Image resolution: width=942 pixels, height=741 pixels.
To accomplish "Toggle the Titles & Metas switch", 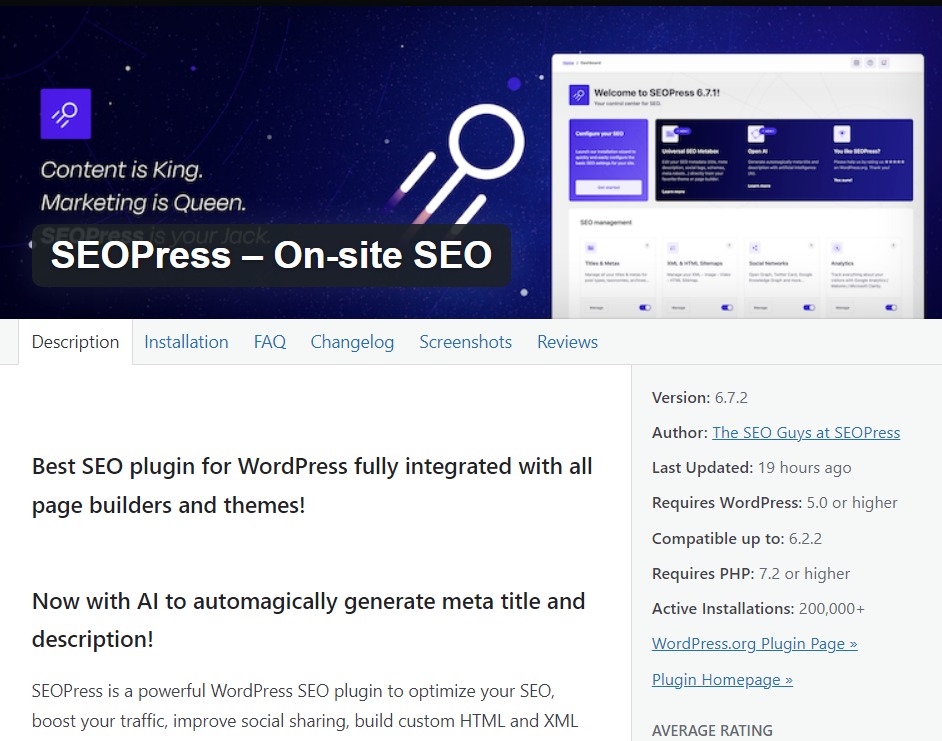I will [645, 308].
